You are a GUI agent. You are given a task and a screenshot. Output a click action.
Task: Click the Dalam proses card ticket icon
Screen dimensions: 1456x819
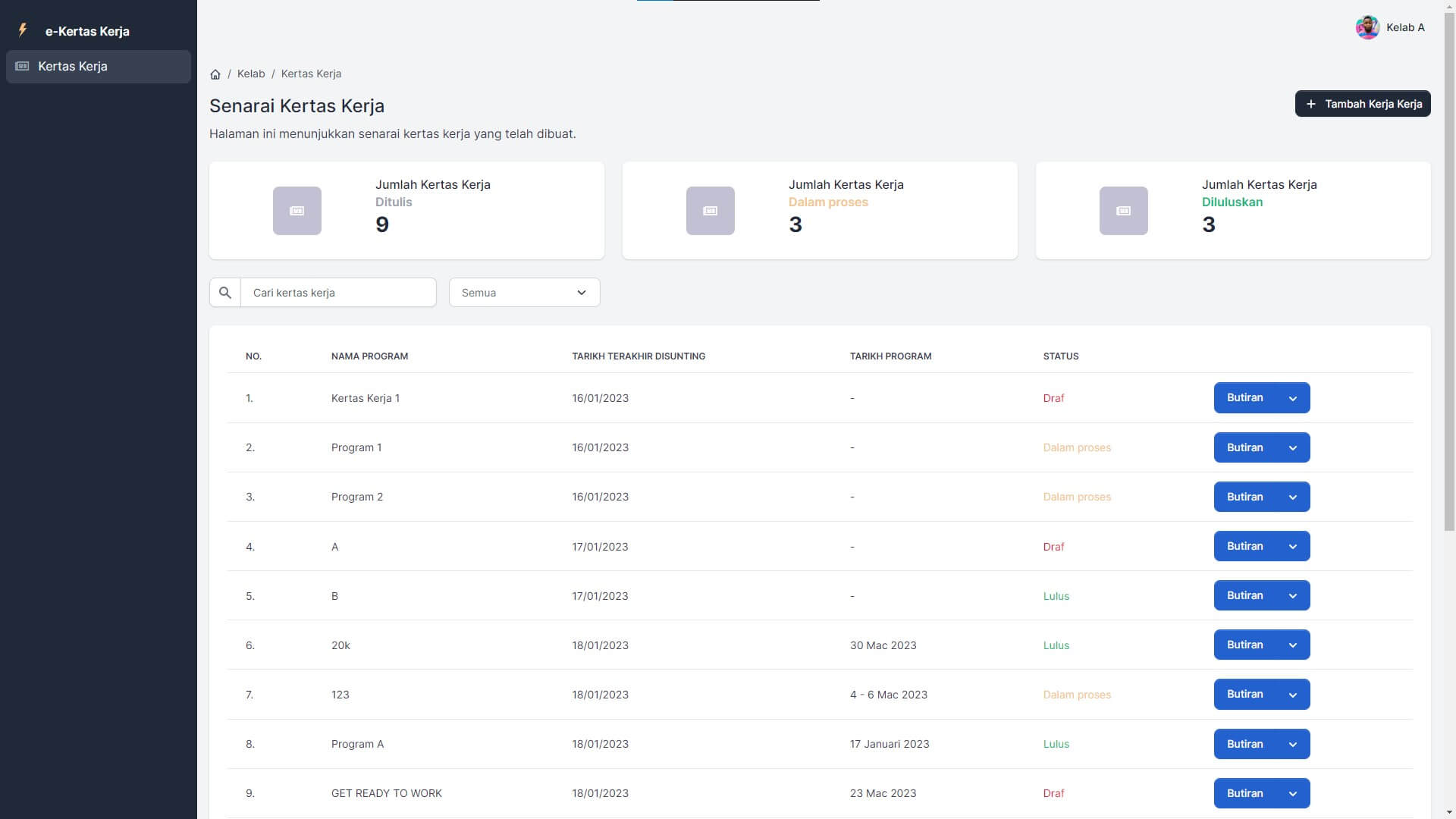(711, 211)
